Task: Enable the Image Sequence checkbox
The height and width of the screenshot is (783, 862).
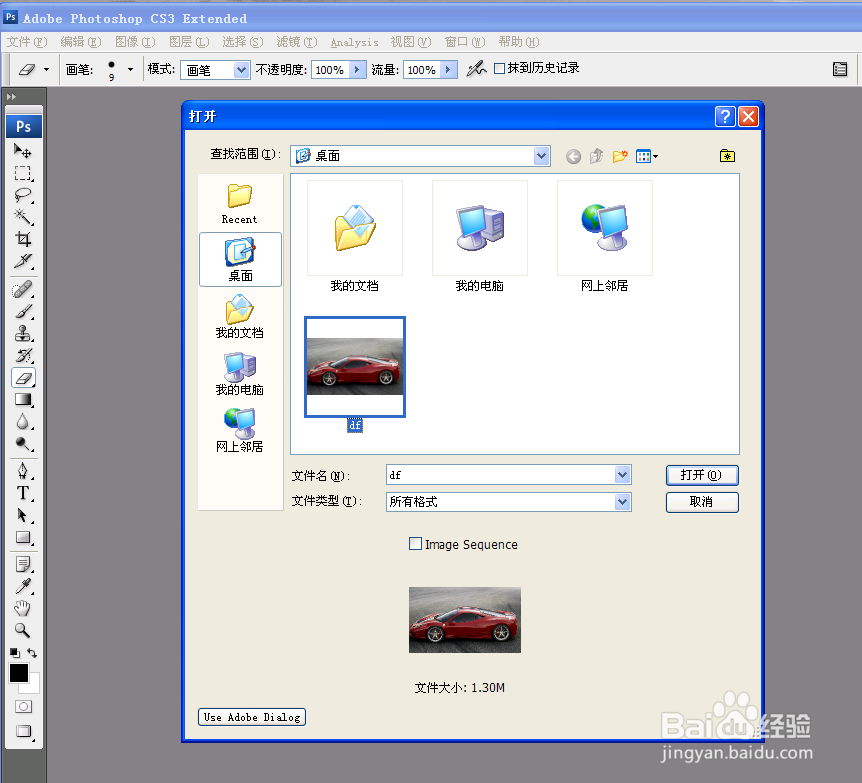Action: (416, 544)
